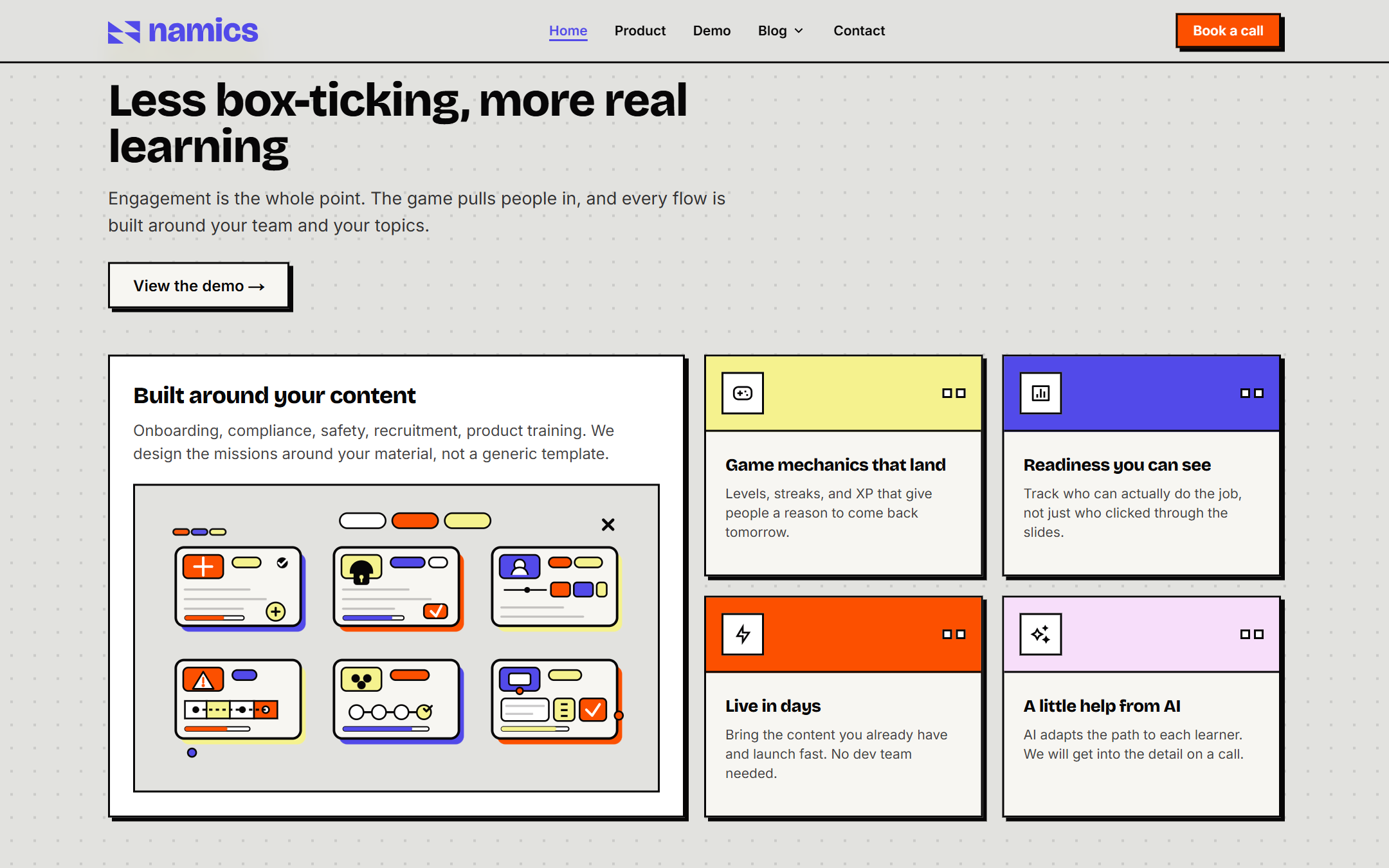Open the Product menu item

pos(640,31)
